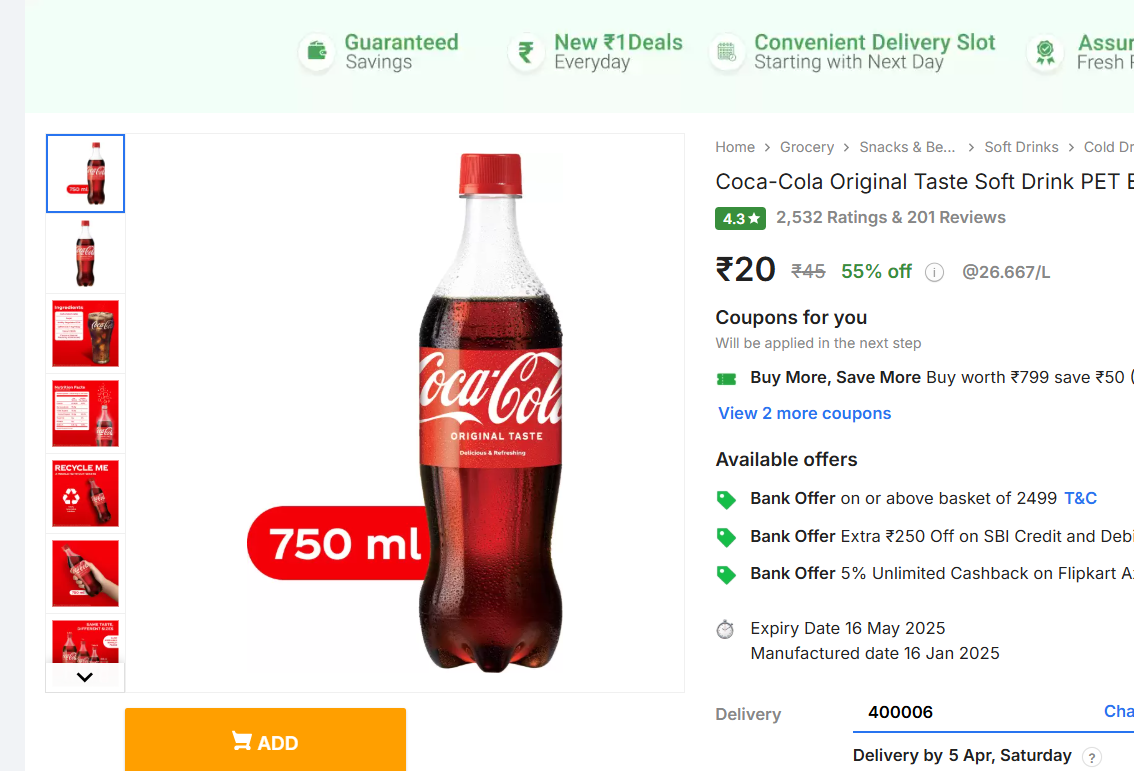1134x771 pixels.
Task: Click the coupon ticket icon for Buy More, Save More
Action: click(726, 379)
